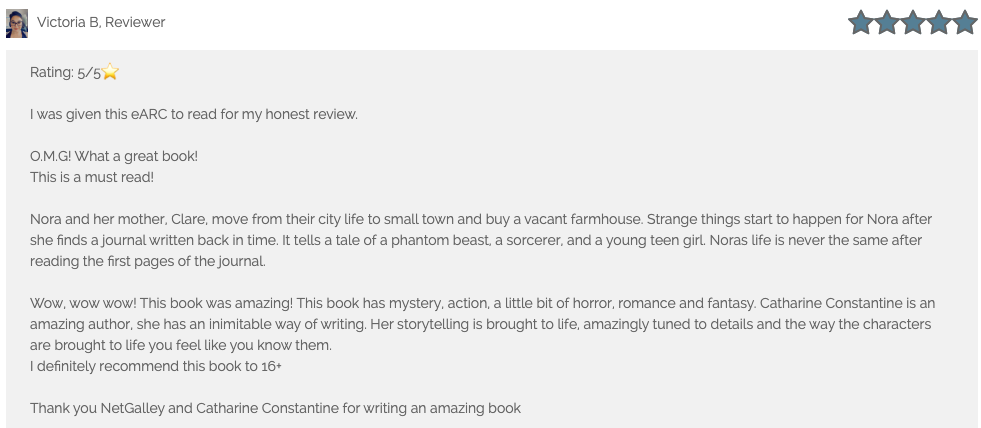Click 'are brought to life you feel' line
This screenshot has height=428, width=981.
click(x=181, y=345)
